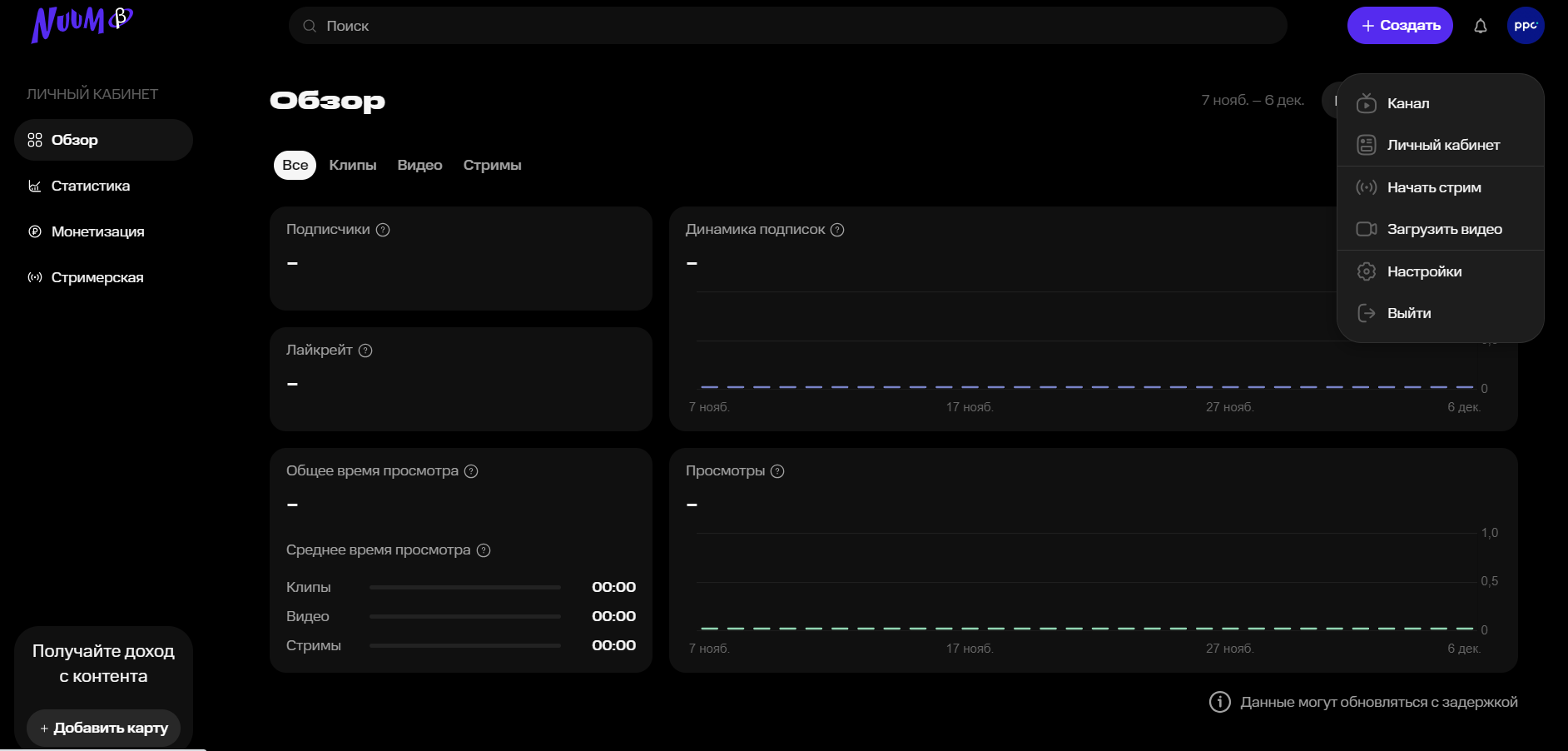The width and height of the screenshot is (1568, 751).
Task: Open Статистика in the sidebar
Action: [x=90, y=186]
